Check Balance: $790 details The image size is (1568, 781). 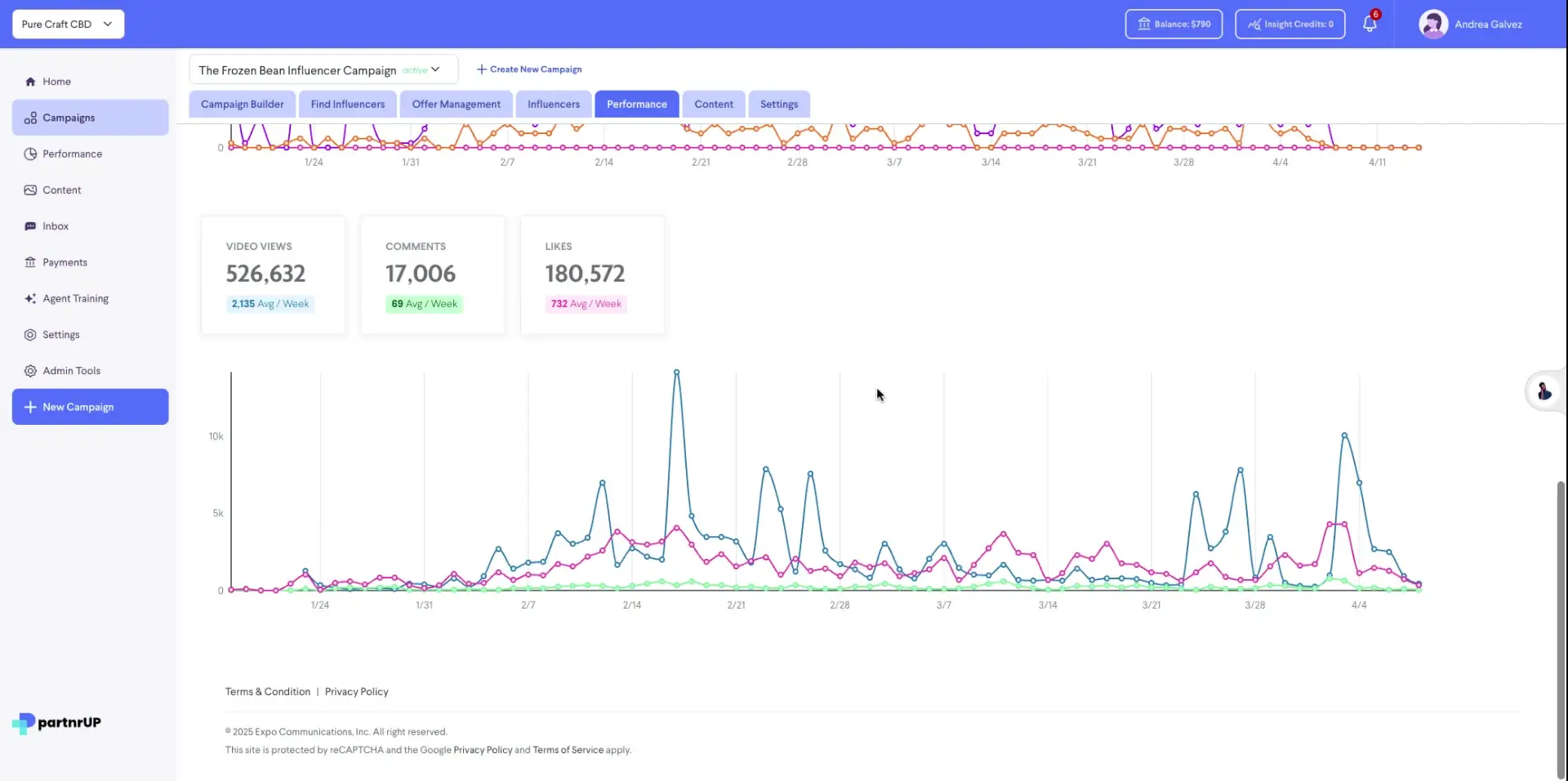(x=1174, y=24)
